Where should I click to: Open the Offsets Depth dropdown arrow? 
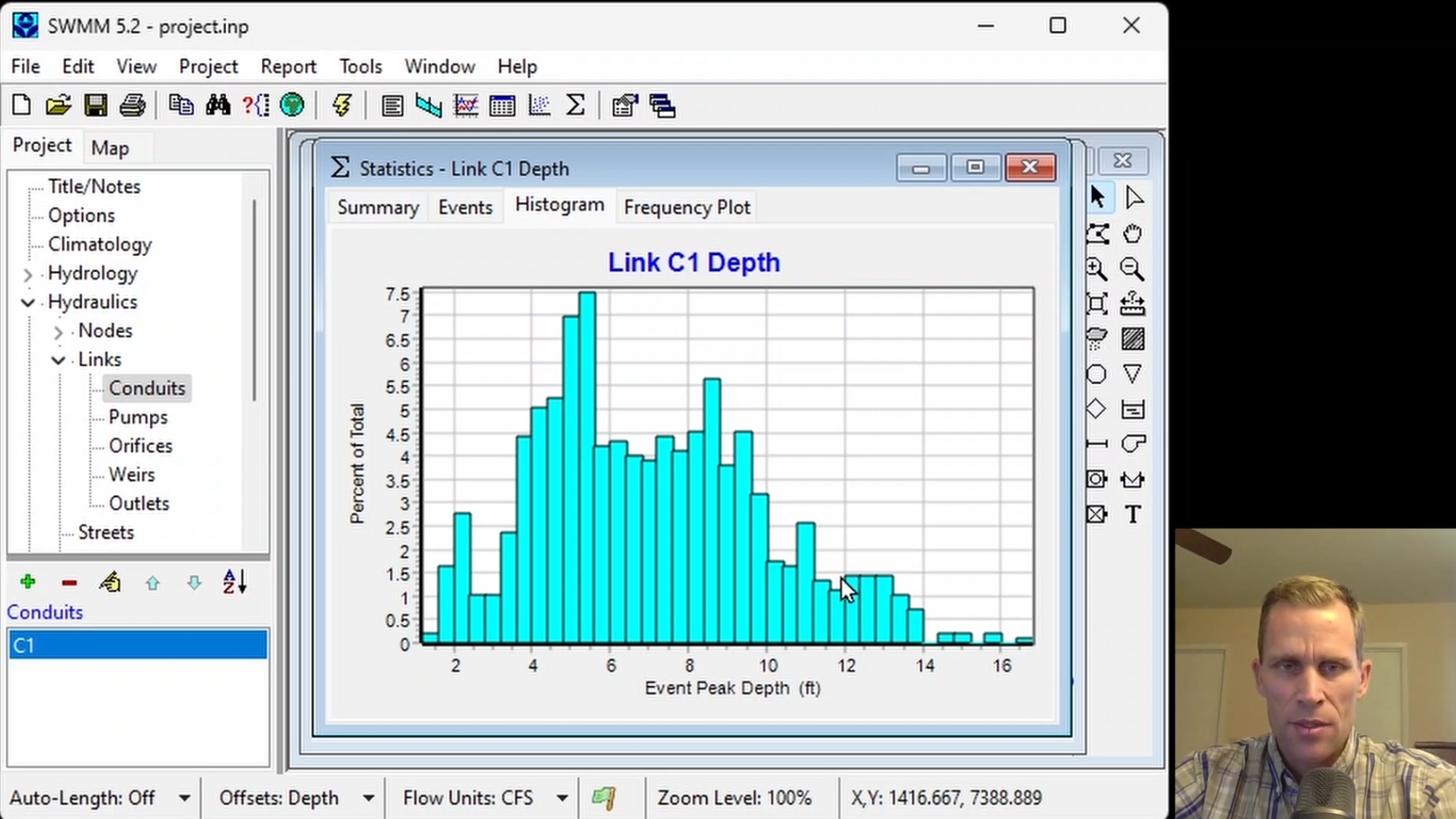click(x=368, y=798)
